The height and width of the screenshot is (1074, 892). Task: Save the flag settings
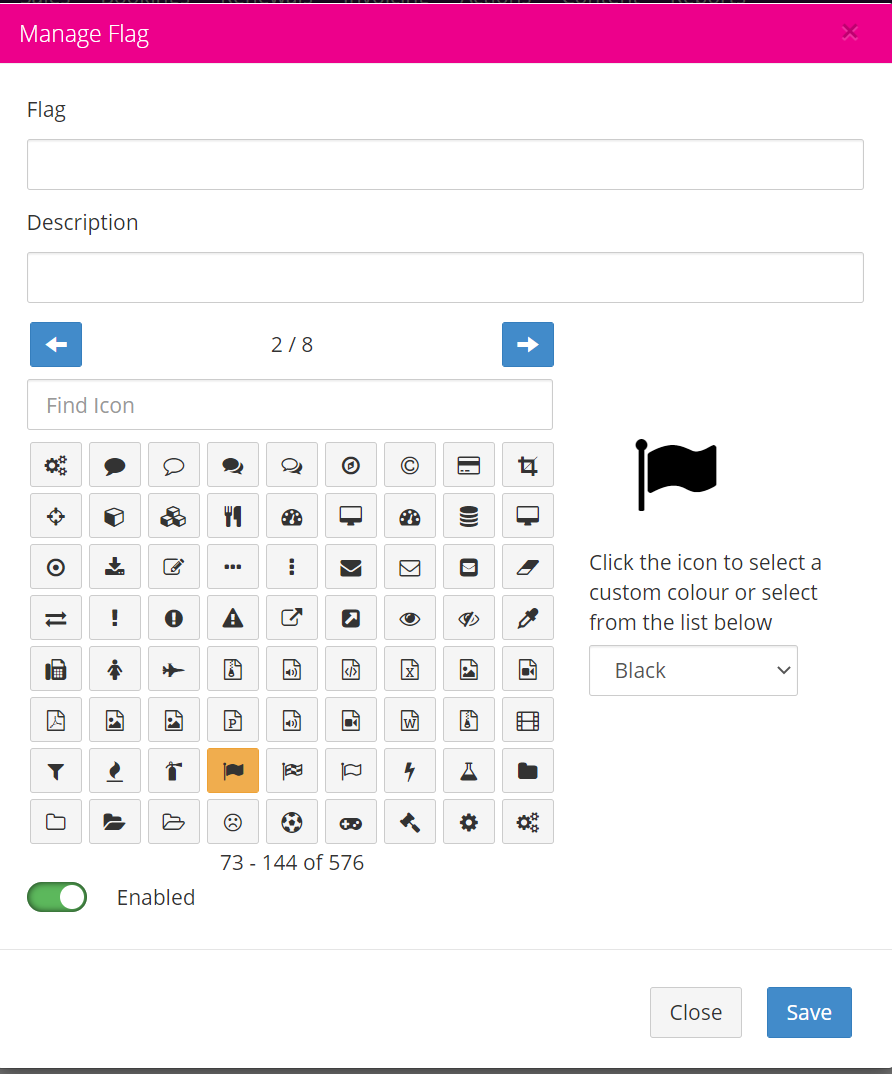[x=809, y=1012]
